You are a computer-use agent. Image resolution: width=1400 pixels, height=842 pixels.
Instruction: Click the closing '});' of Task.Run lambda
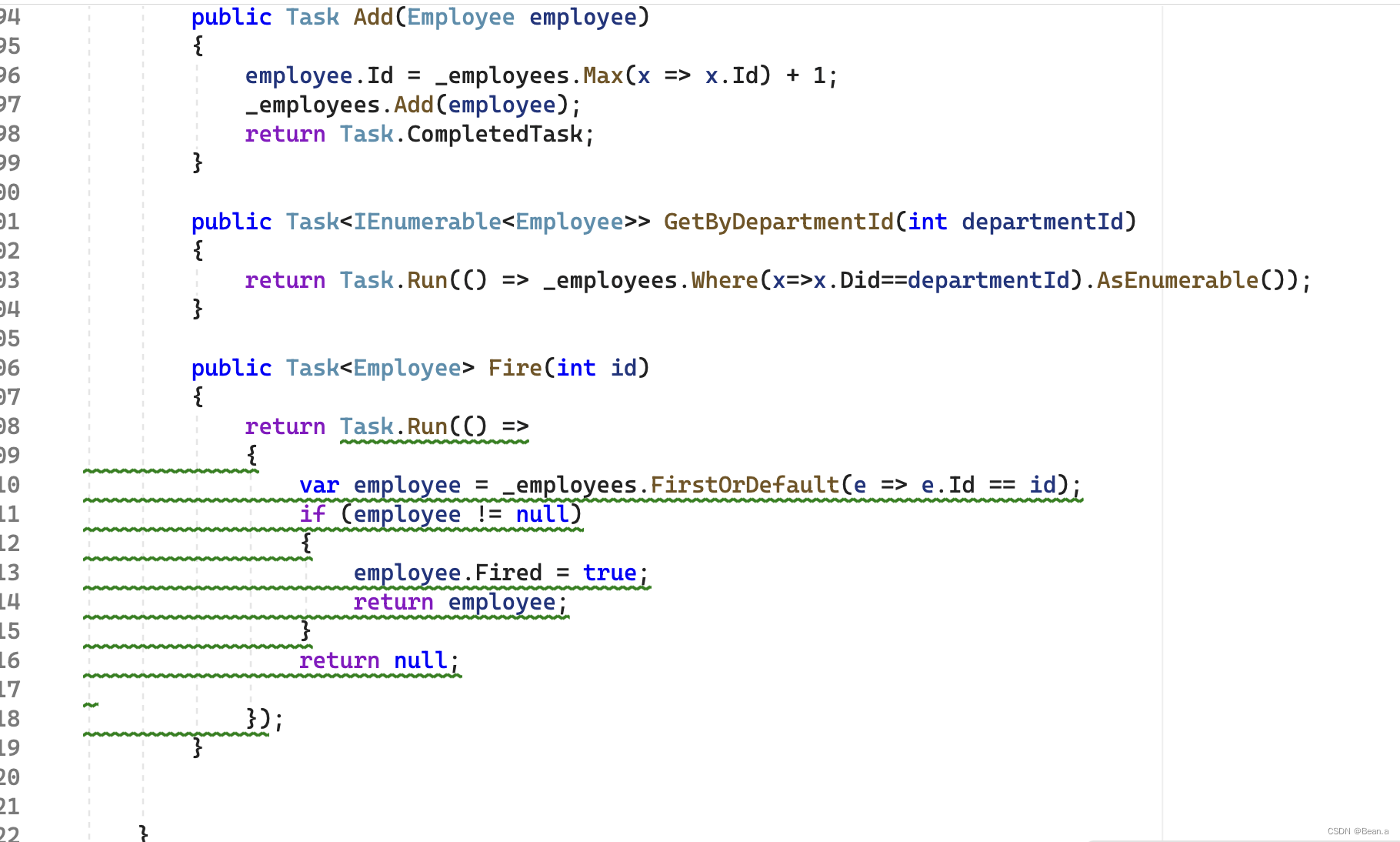(265, 719)
